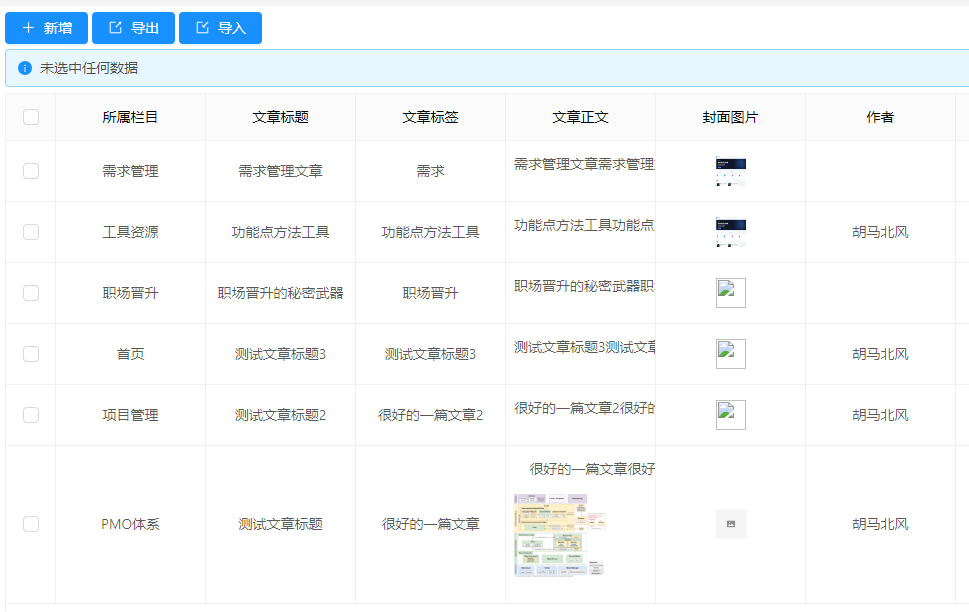Check the row for 工具资源
Image resolution: width=969 pixels, height=612 pixels.
[31, 232]
